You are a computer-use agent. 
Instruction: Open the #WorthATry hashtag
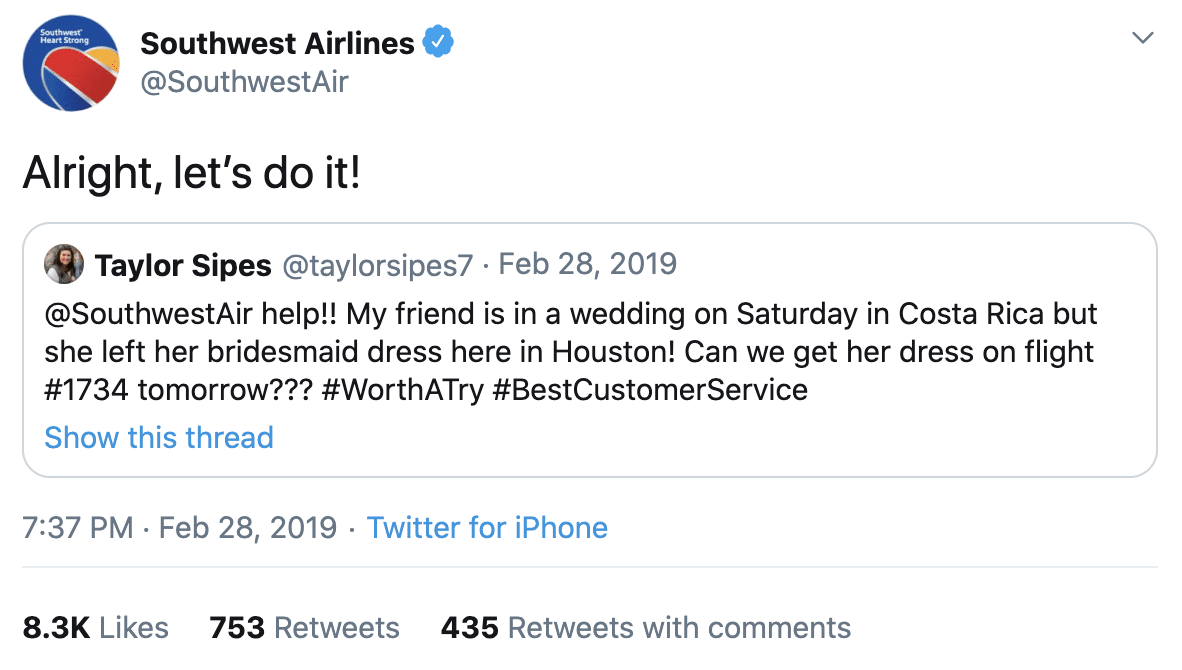point(403,388)
